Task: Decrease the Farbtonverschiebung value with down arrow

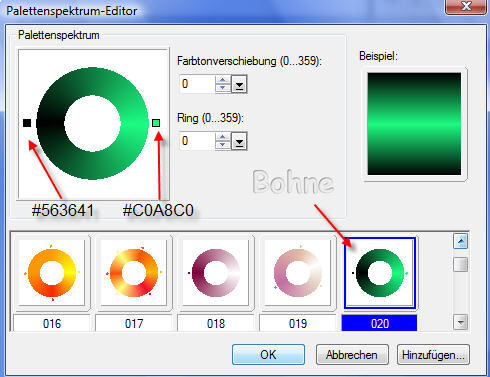Action: coord(222,88)
